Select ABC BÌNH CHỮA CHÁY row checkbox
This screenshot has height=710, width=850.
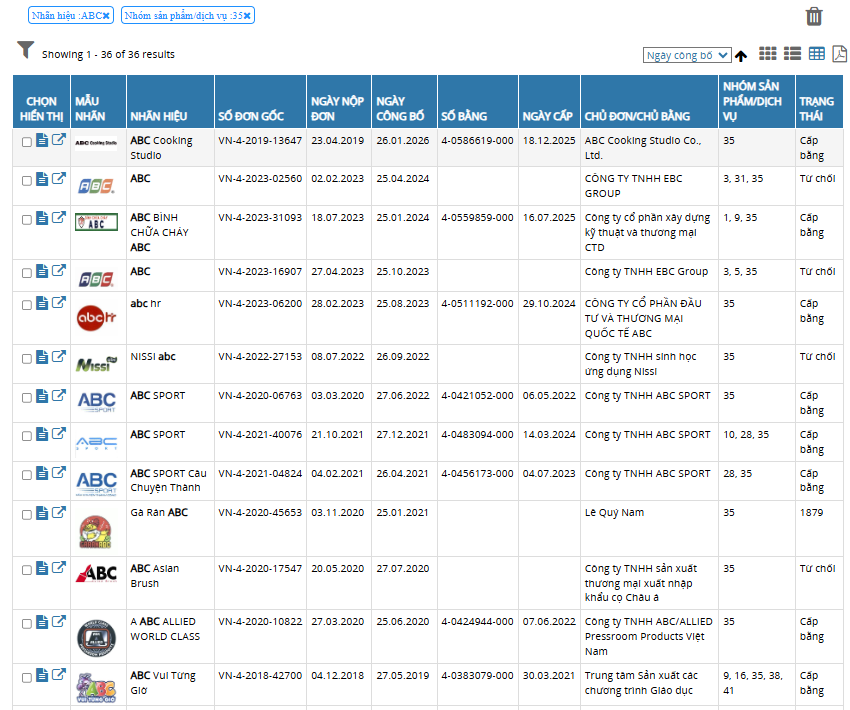[x=27, y=220]
